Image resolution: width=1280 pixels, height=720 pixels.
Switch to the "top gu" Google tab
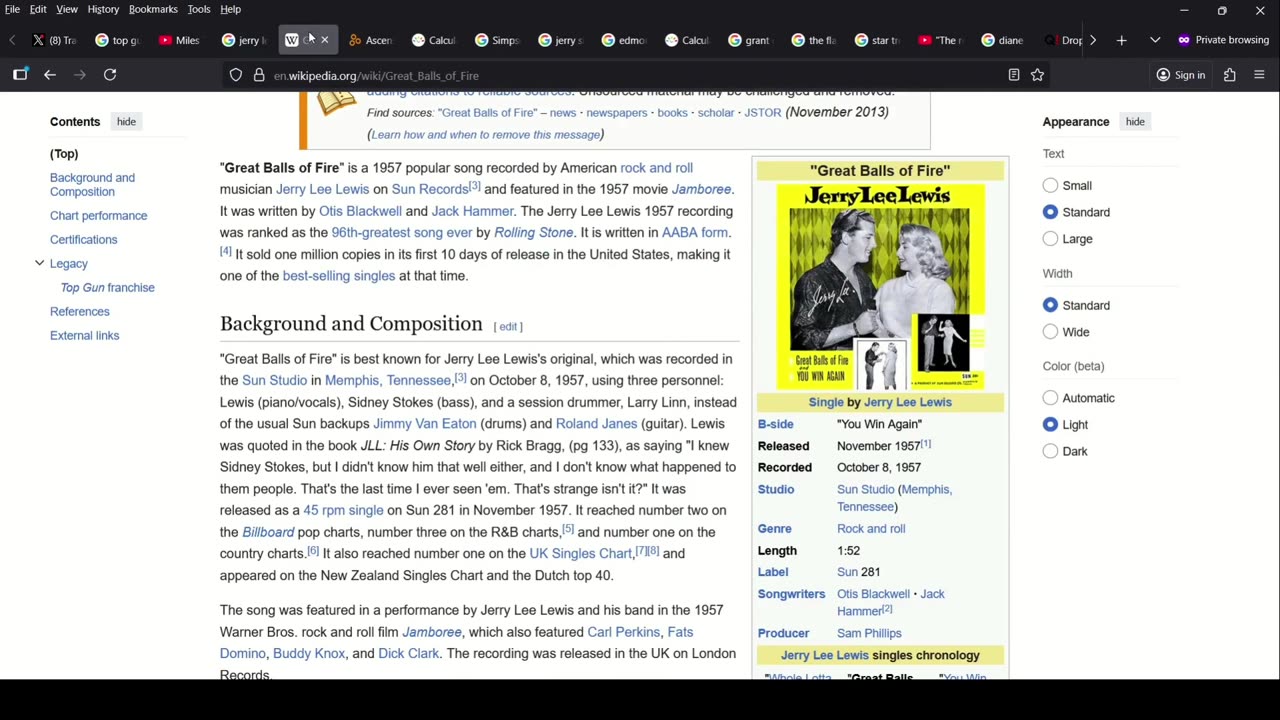pyautogui.click(x=117, y=40)
